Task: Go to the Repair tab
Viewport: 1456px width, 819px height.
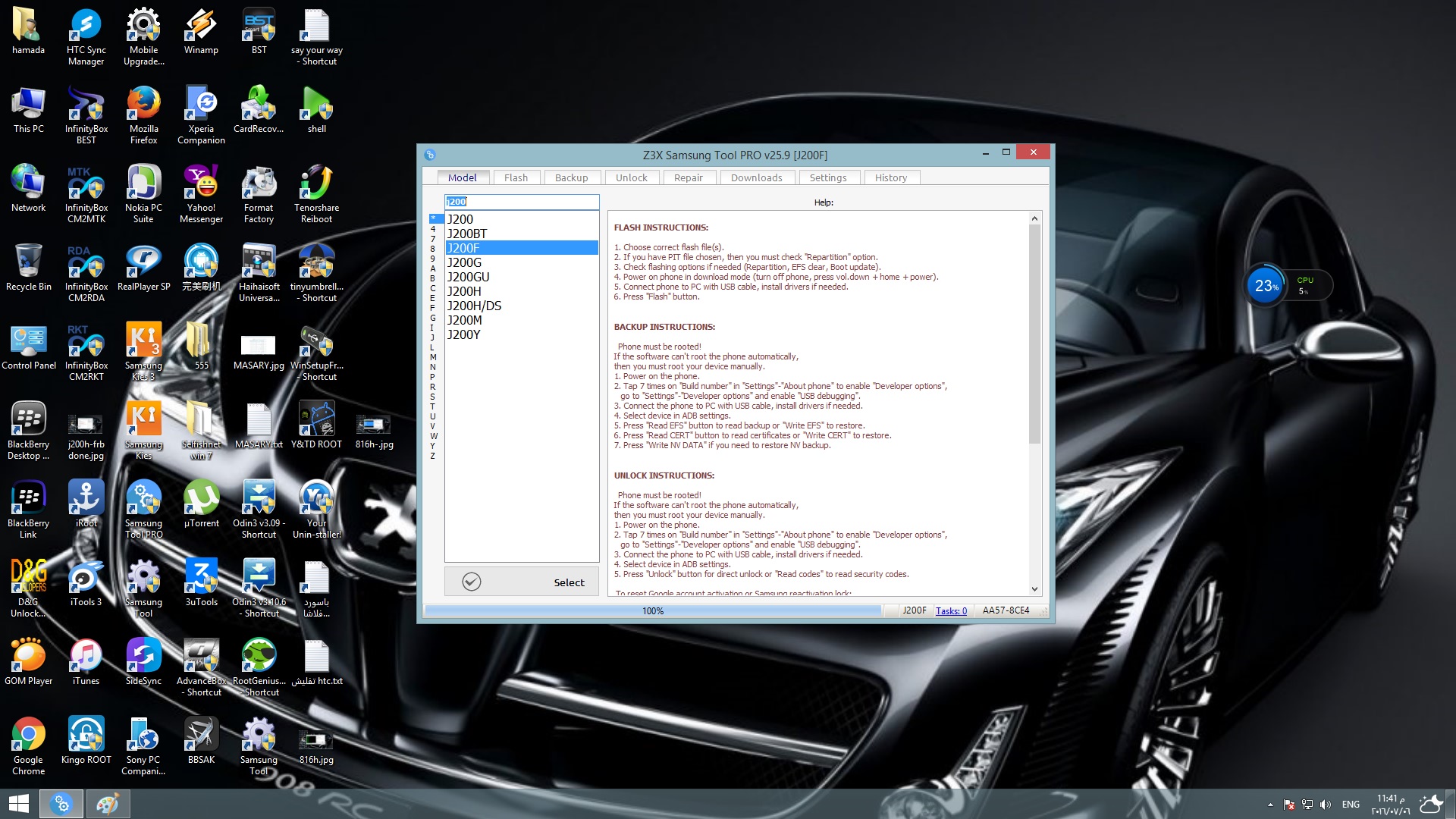Action: point(689,177)
